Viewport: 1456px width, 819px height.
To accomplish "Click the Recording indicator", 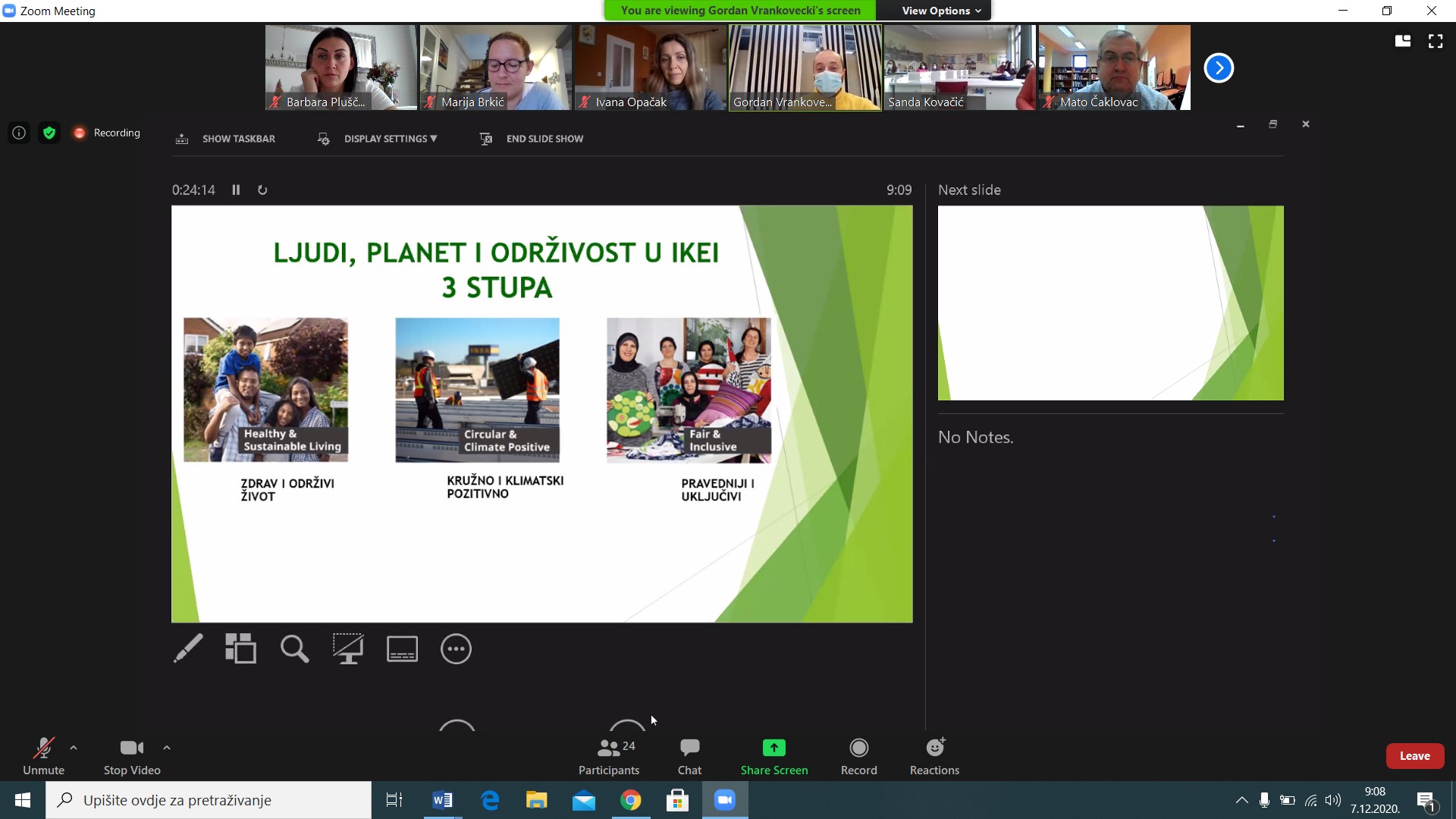I will click(107, 133).
